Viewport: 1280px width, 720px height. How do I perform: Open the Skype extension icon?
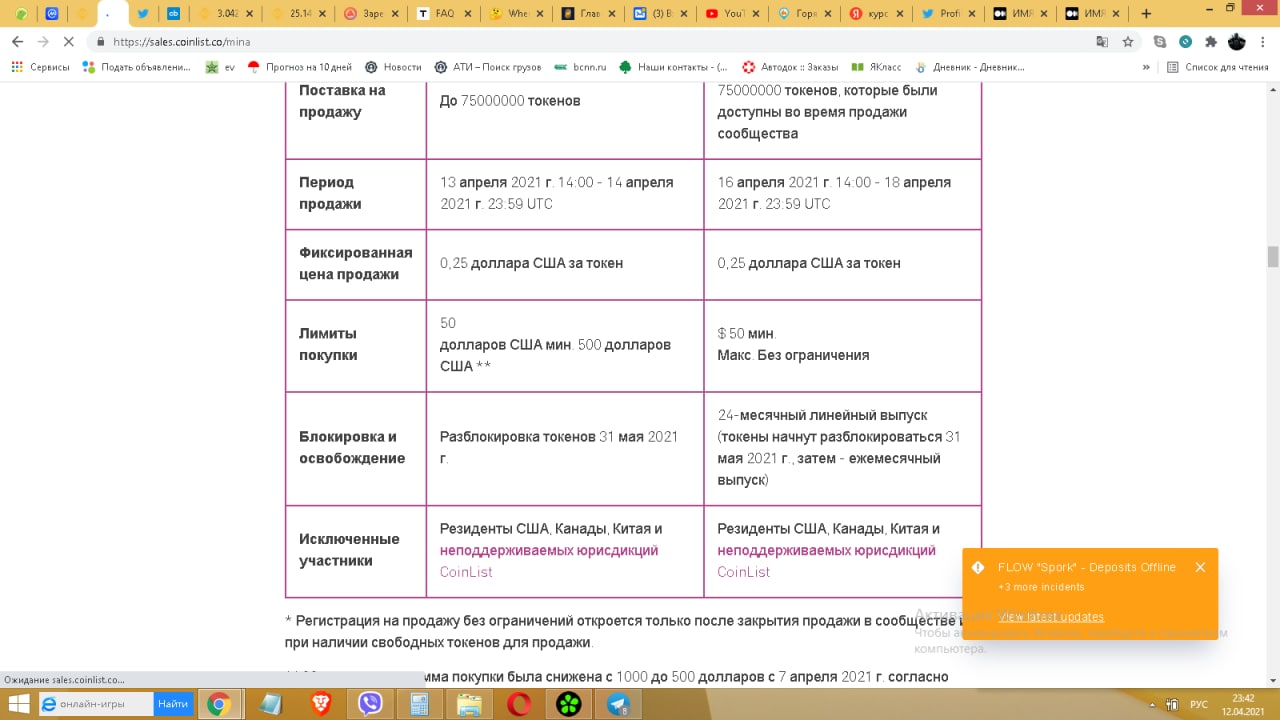pos(1160,42)
